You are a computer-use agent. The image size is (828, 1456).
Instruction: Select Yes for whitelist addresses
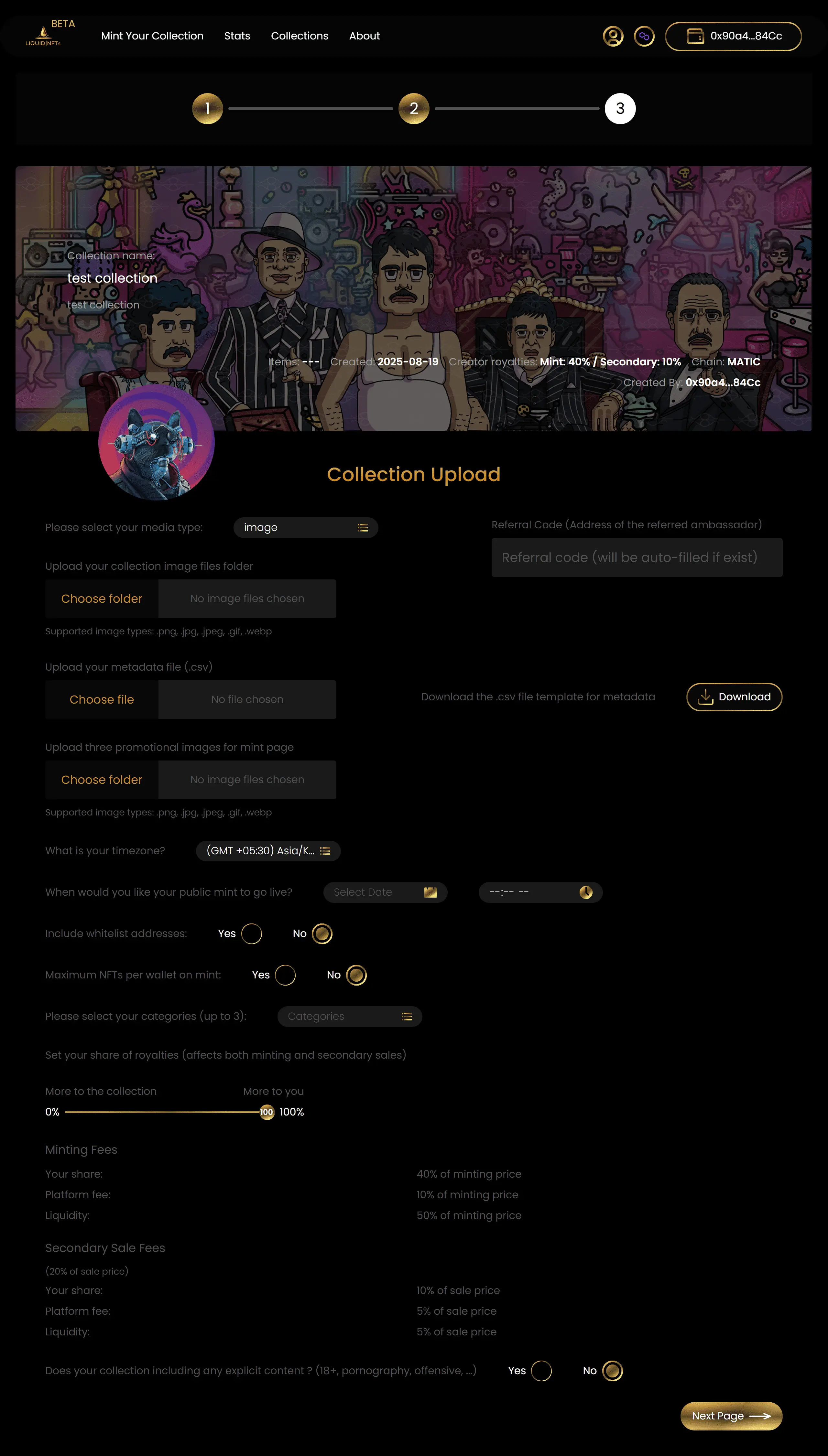click(251, 933)
